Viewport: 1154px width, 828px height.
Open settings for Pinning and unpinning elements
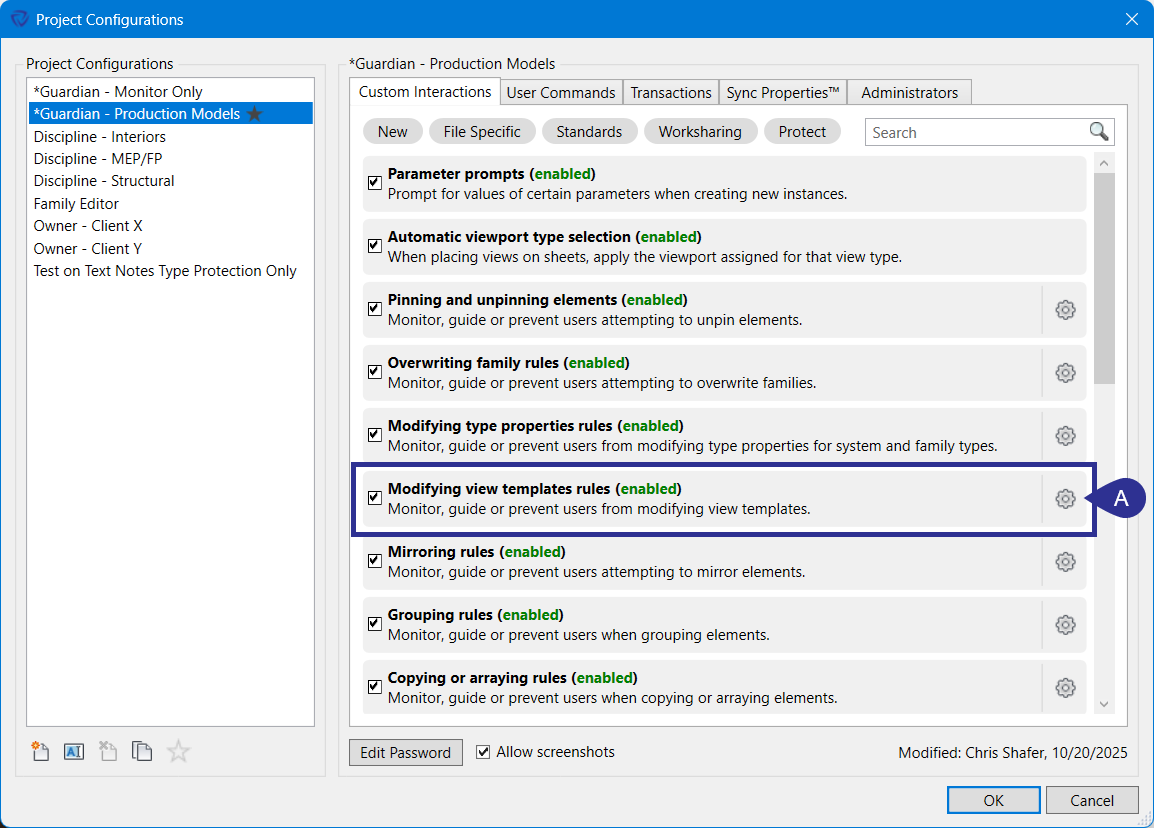click(x=1065, y=310)
